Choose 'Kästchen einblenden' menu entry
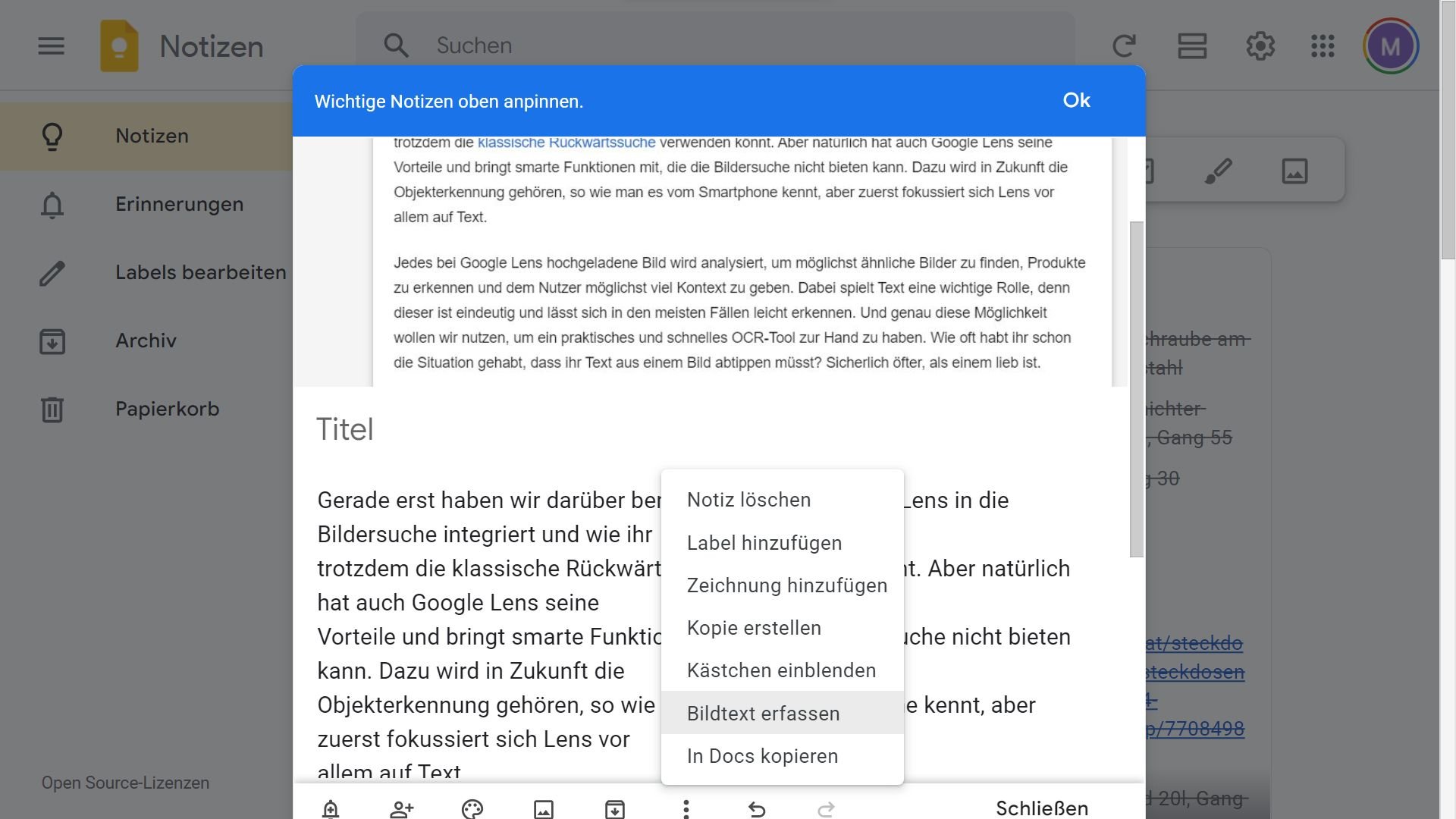The image size is (1456, 819). pos(781,670)
